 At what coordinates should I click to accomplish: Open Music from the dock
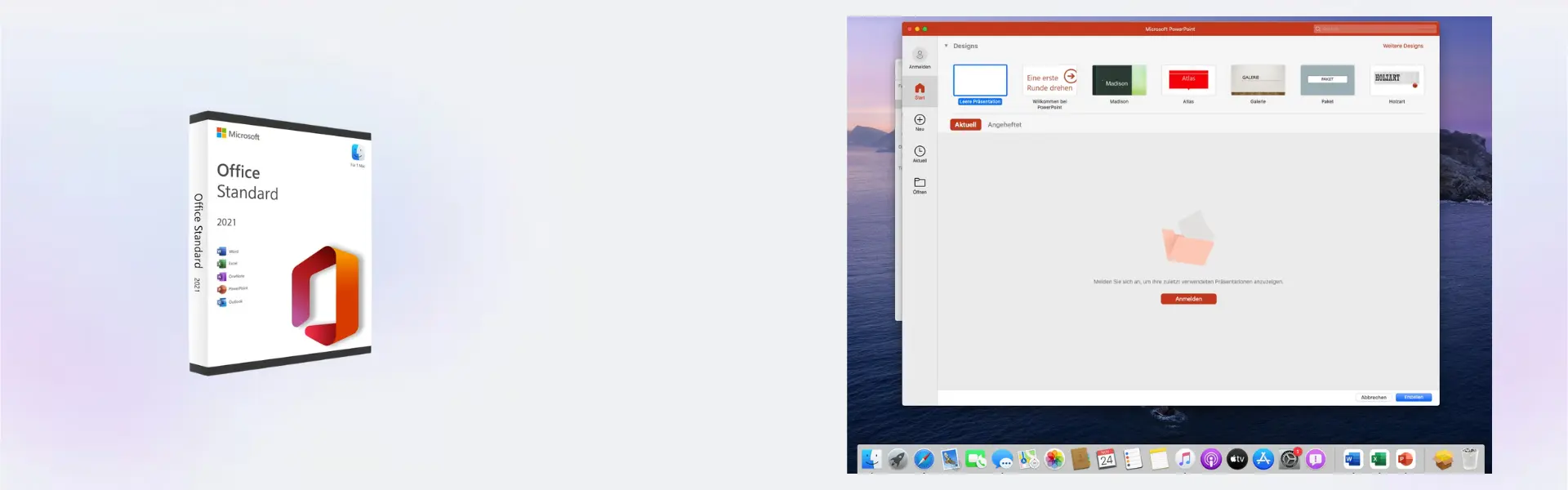click(1185, 460)
